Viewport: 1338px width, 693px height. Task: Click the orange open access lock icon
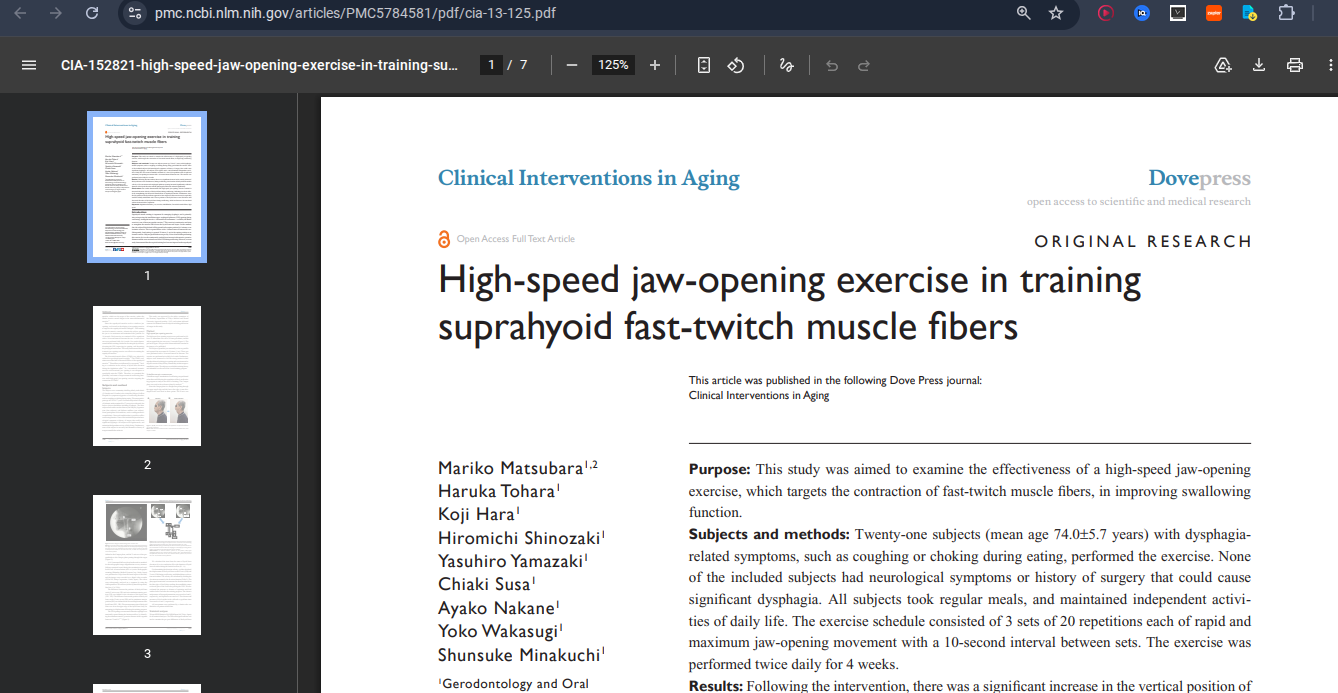click(x=444, y=239)
